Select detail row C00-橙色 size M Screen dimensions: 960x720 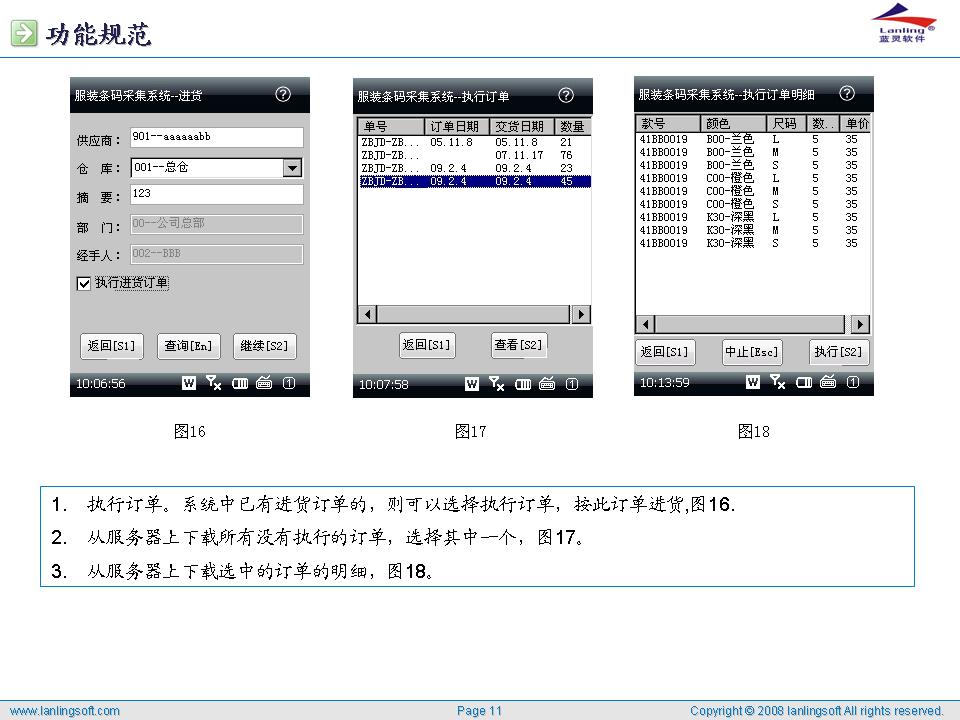point(753,192)
